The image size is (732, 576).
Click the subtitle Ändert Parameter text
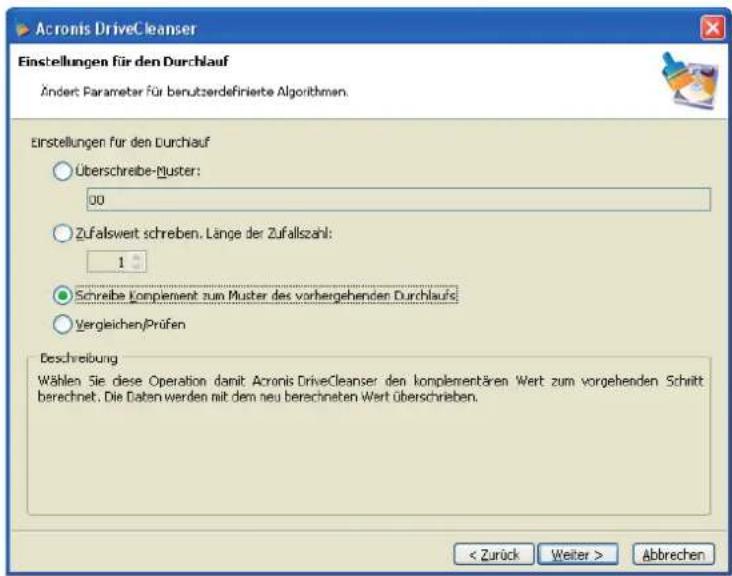click(x=194, y=91)
